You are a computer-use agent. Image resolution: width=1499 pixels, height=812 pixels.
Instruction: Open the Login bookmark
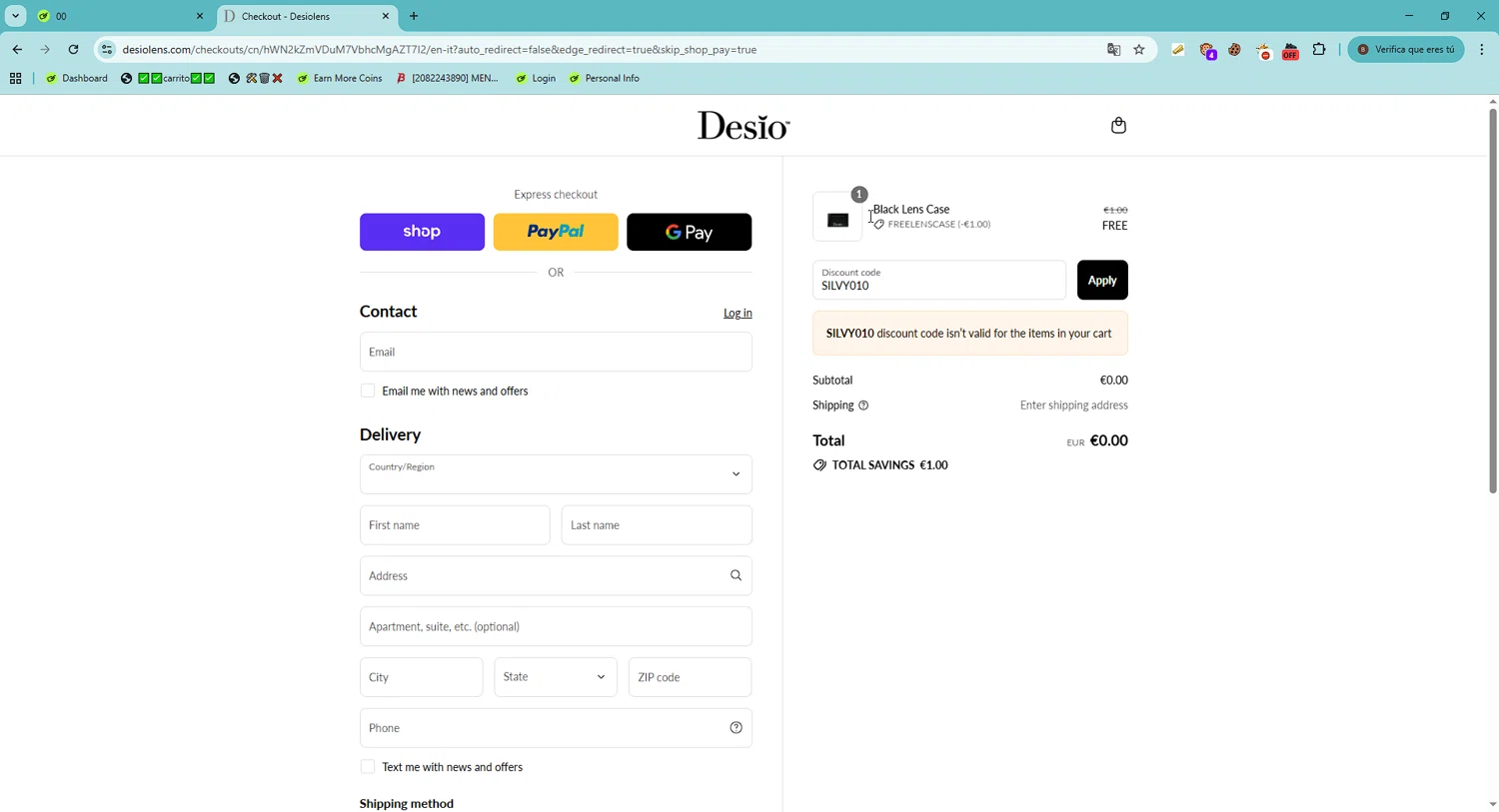click(x=536, y=78)
